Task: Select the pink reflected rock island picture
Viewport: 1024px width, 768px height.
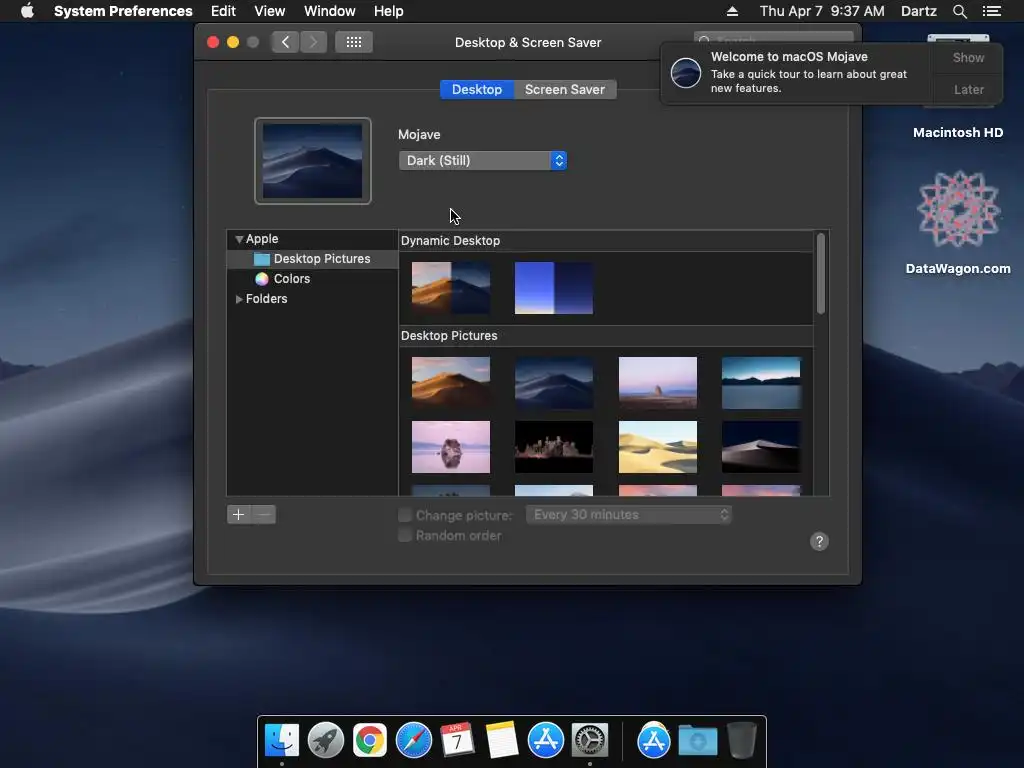Action: coord(451,447)
